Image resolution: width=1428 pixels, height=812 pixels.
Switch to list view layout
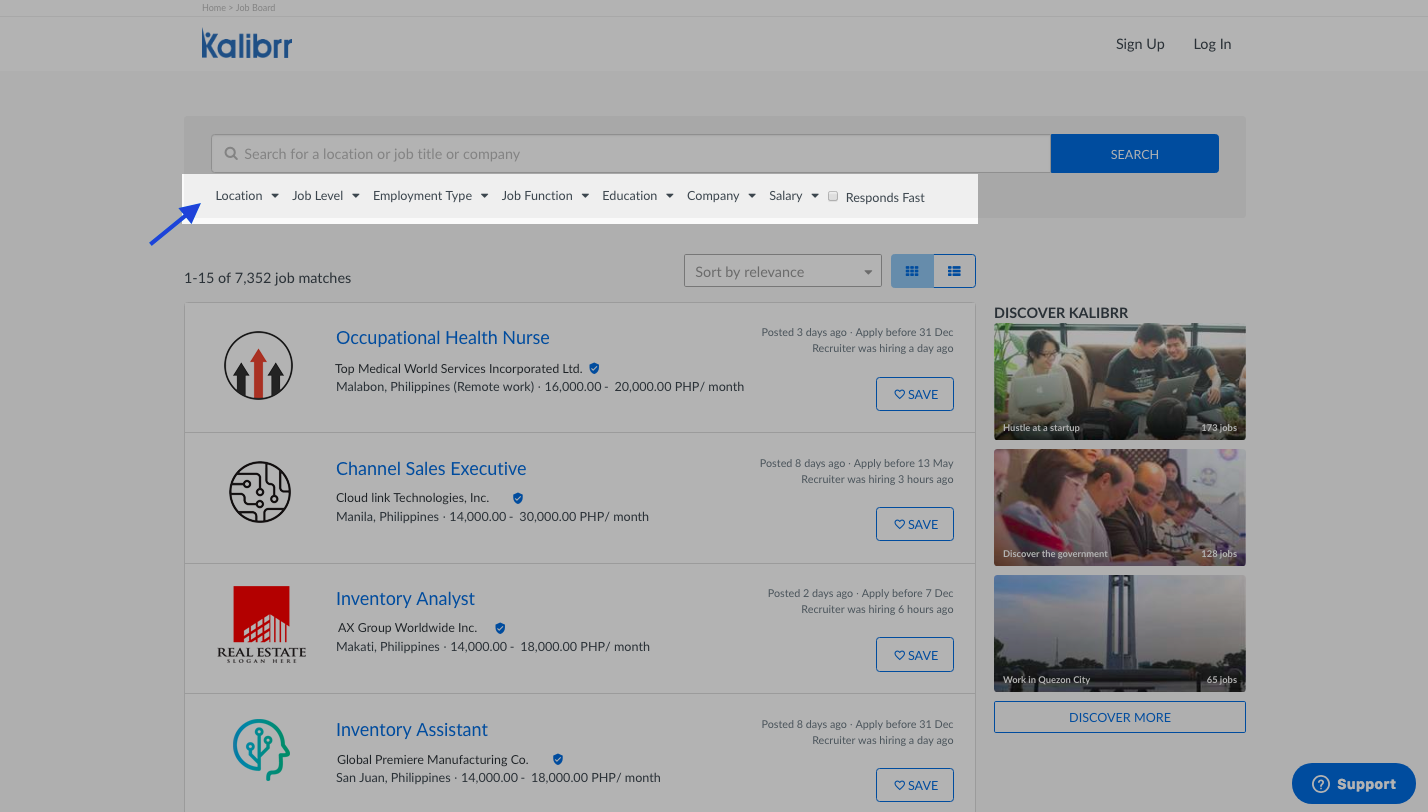pyautogui.click(x=954, y=271)
